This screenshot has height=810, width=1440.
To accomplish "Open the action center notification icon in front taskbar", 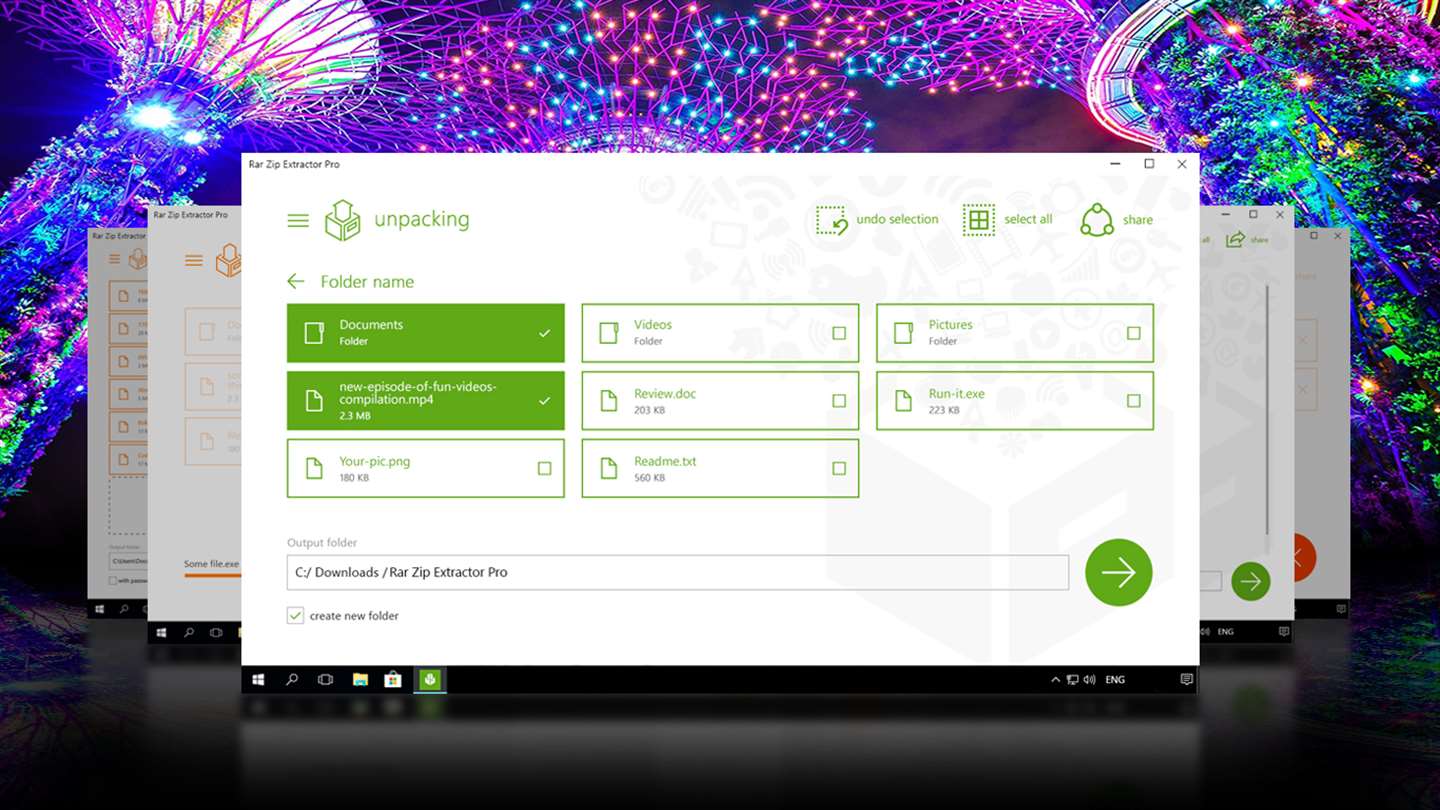I will [x=1186, y=680].
